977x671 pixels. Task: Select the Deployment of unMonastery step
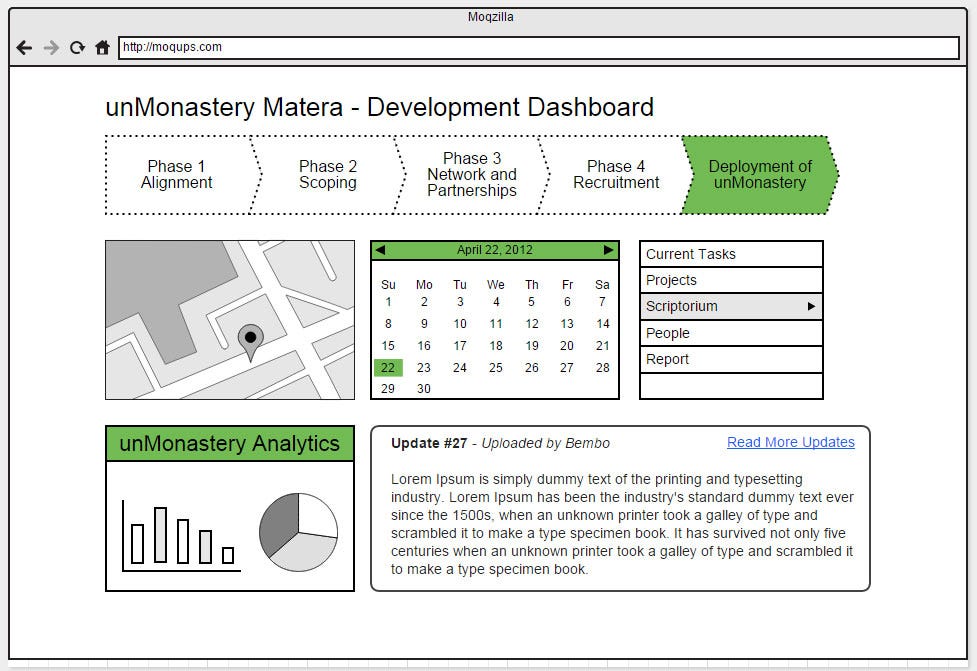(760, 174)
